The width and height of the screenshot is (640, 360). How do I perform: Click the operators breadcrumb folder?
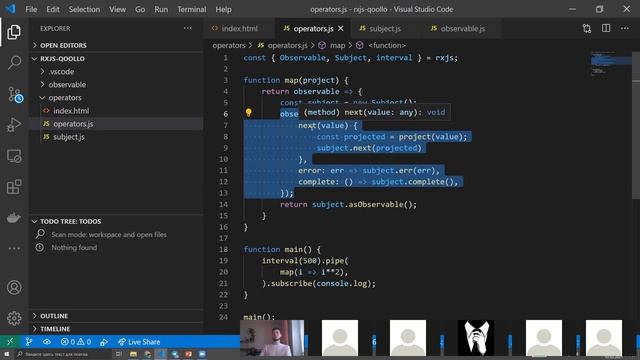pyautogui.click(x=229, y=45)
